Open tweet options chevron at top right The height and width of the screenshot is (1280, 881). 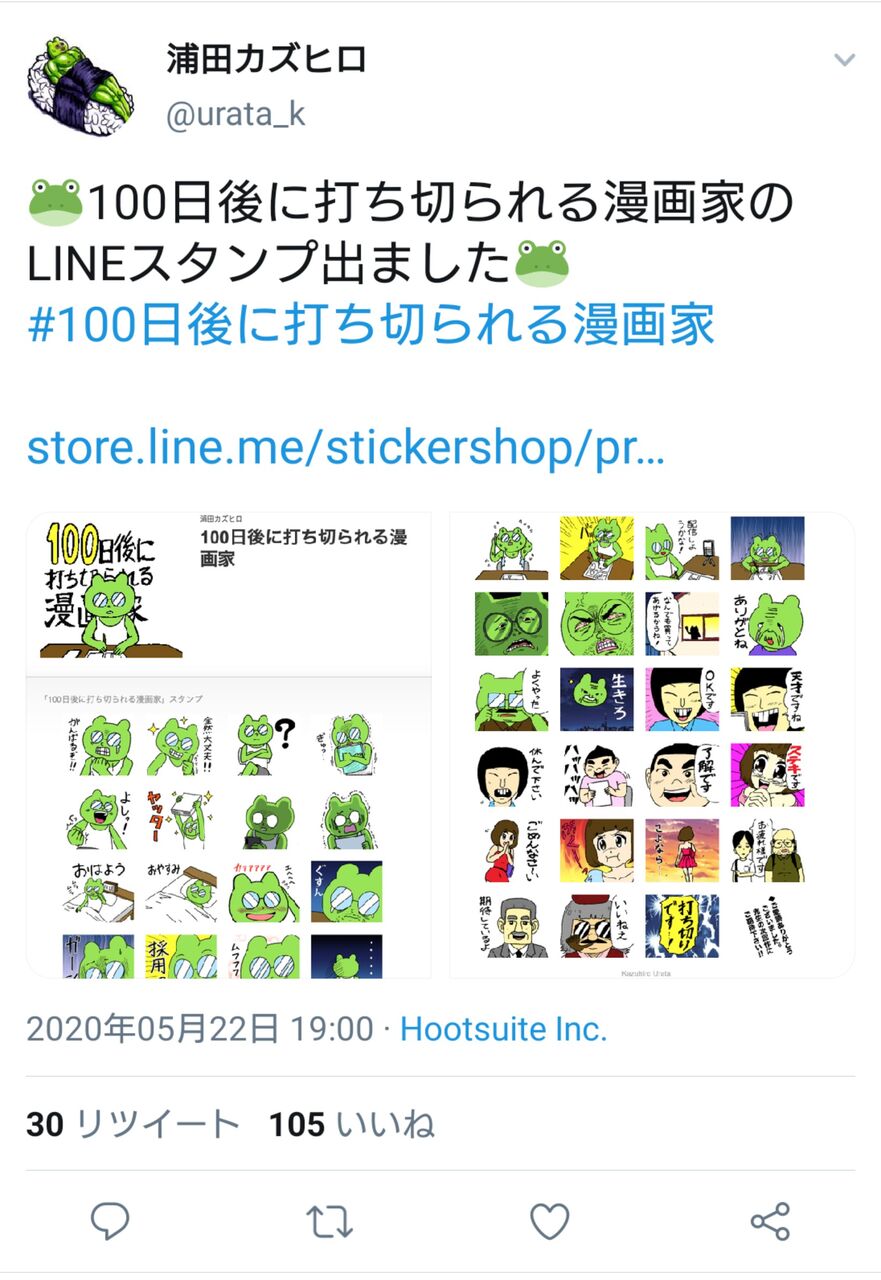pos(844,60)
